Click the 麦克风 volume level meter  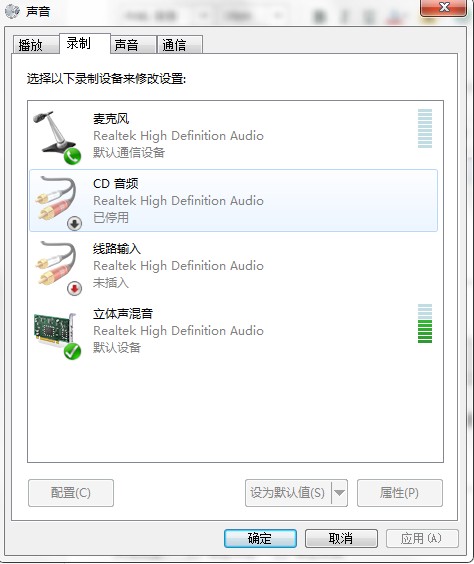(425, 128)
